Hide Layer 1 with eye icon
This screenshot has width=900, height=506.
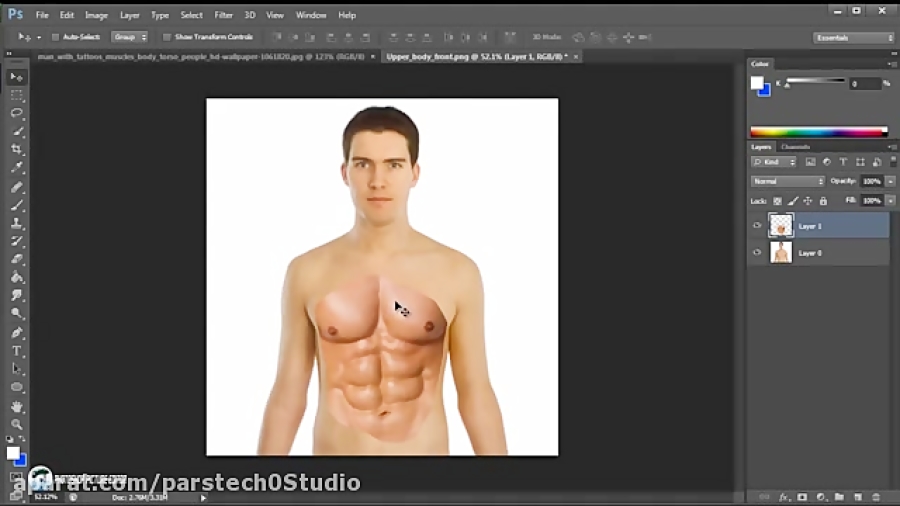point(757,226)
